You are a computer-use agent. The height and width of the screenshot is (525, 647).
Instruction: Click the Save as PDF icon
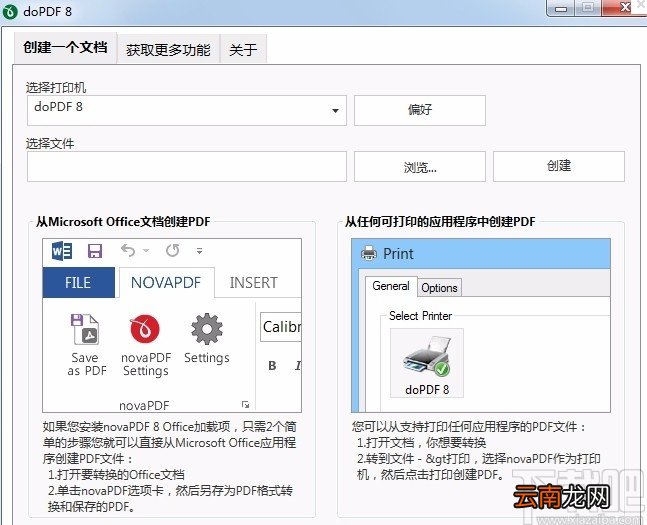click(85, 329)
